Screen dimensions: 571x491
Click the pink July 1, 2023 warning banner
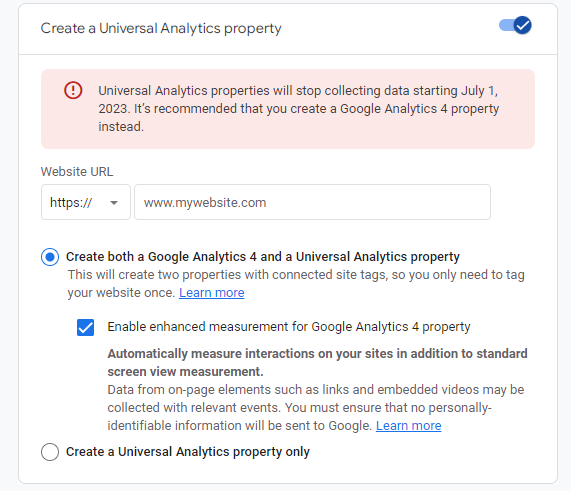288,109
